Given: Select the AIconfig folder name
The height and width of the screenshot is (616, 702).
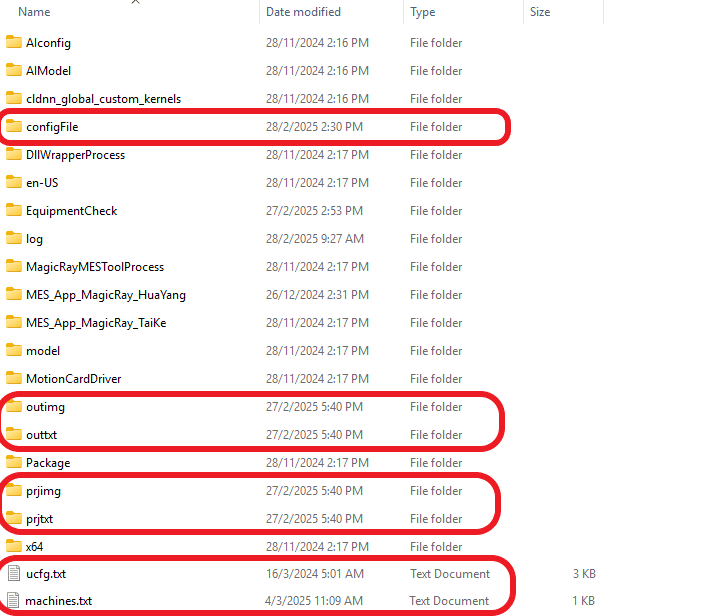Looking at the screenshot, I should [x=48, y=43].
